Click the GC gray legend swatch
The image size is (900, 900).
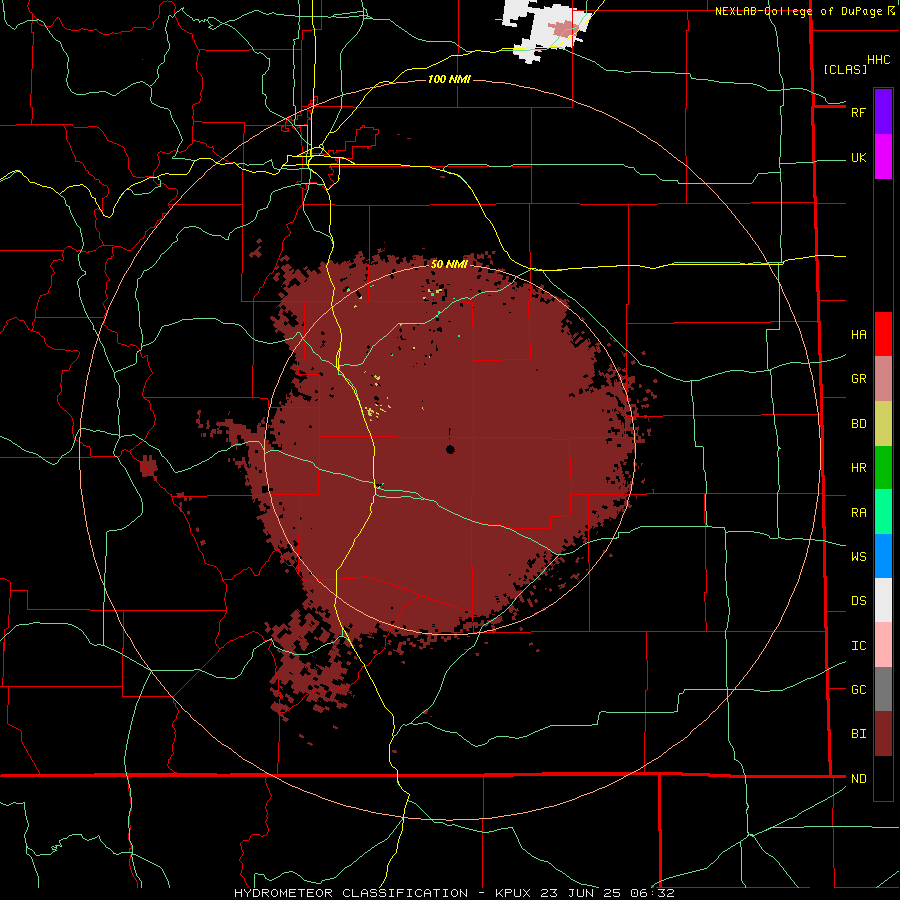coord(883,689)
